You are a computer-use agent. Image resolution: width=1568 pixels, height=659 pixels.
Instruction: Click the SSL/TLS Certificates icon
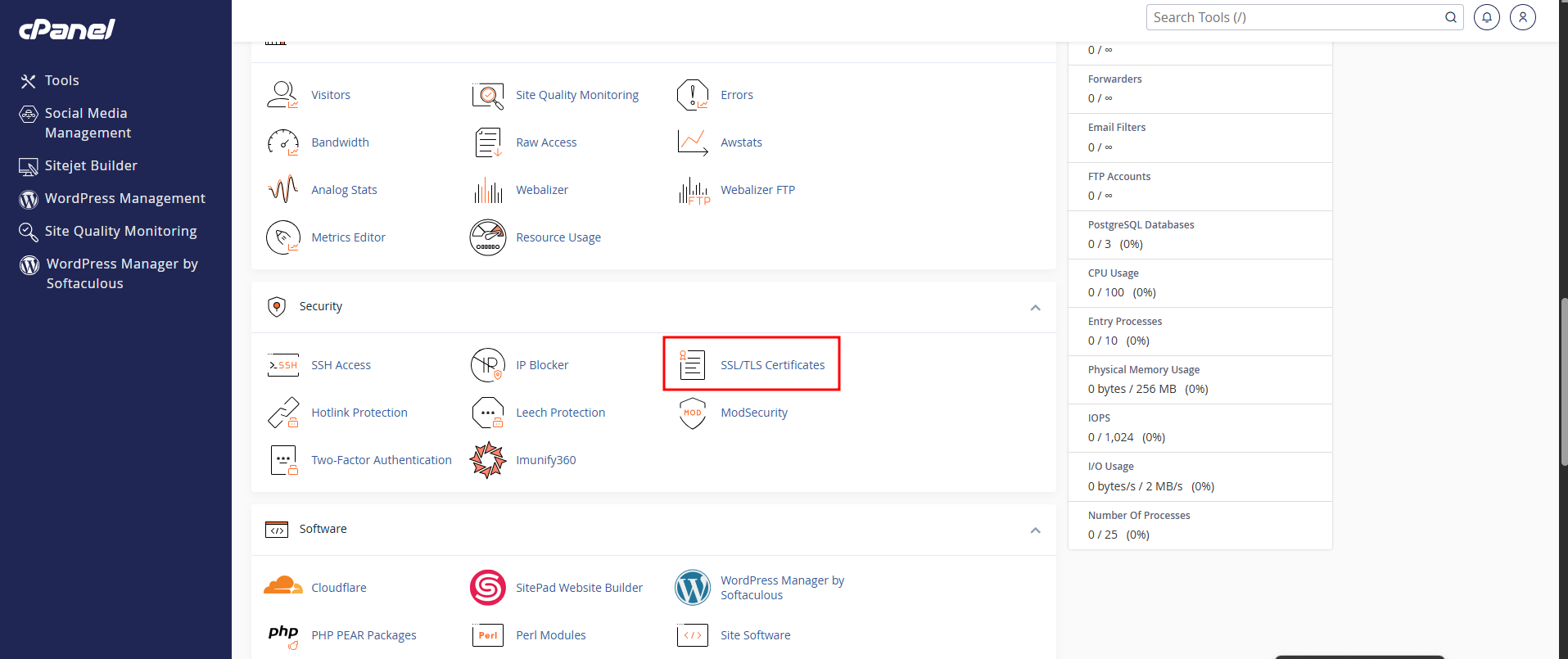coord(693,365)
